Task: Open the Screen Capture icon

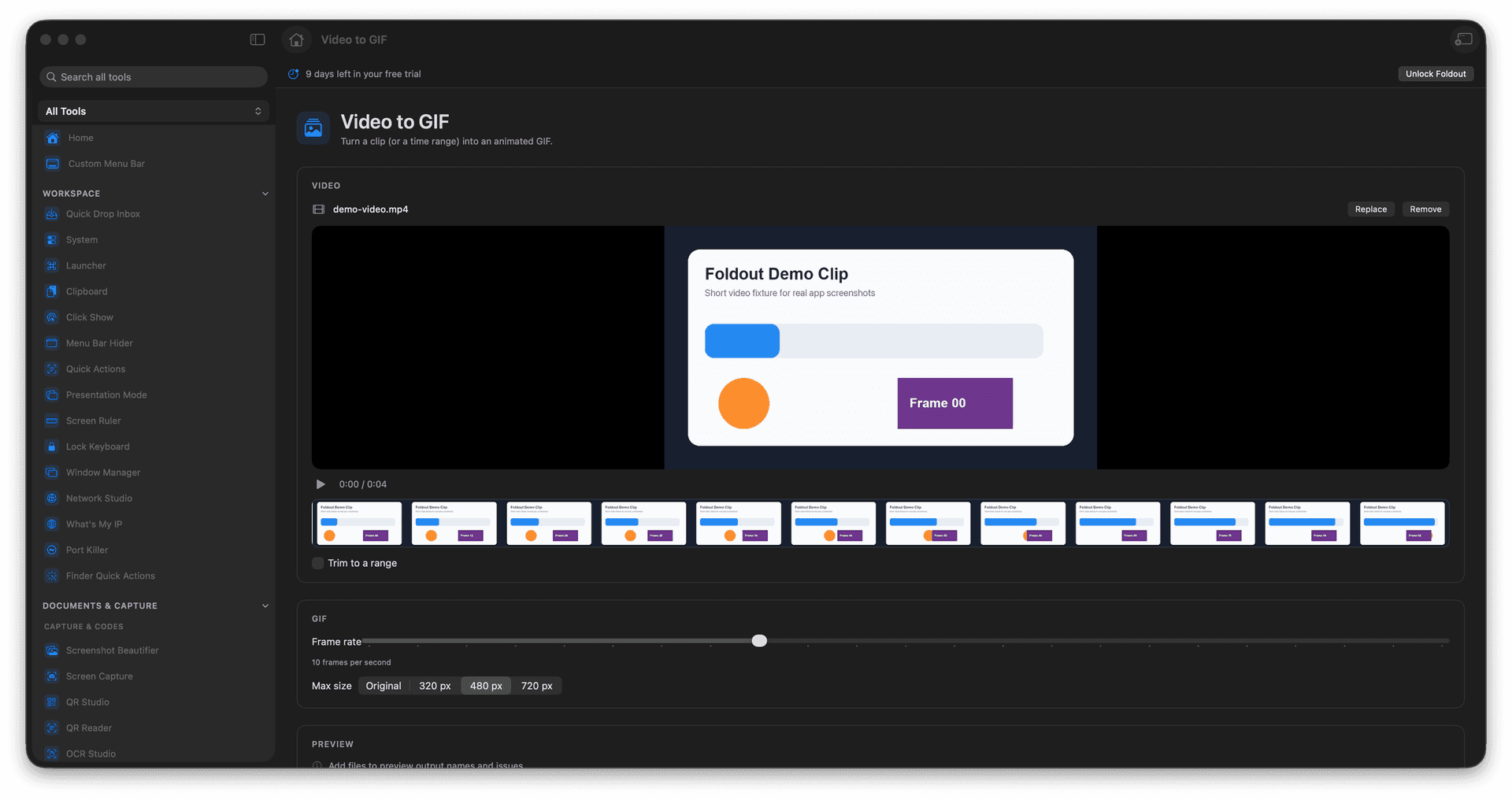Action: (52, 676)
